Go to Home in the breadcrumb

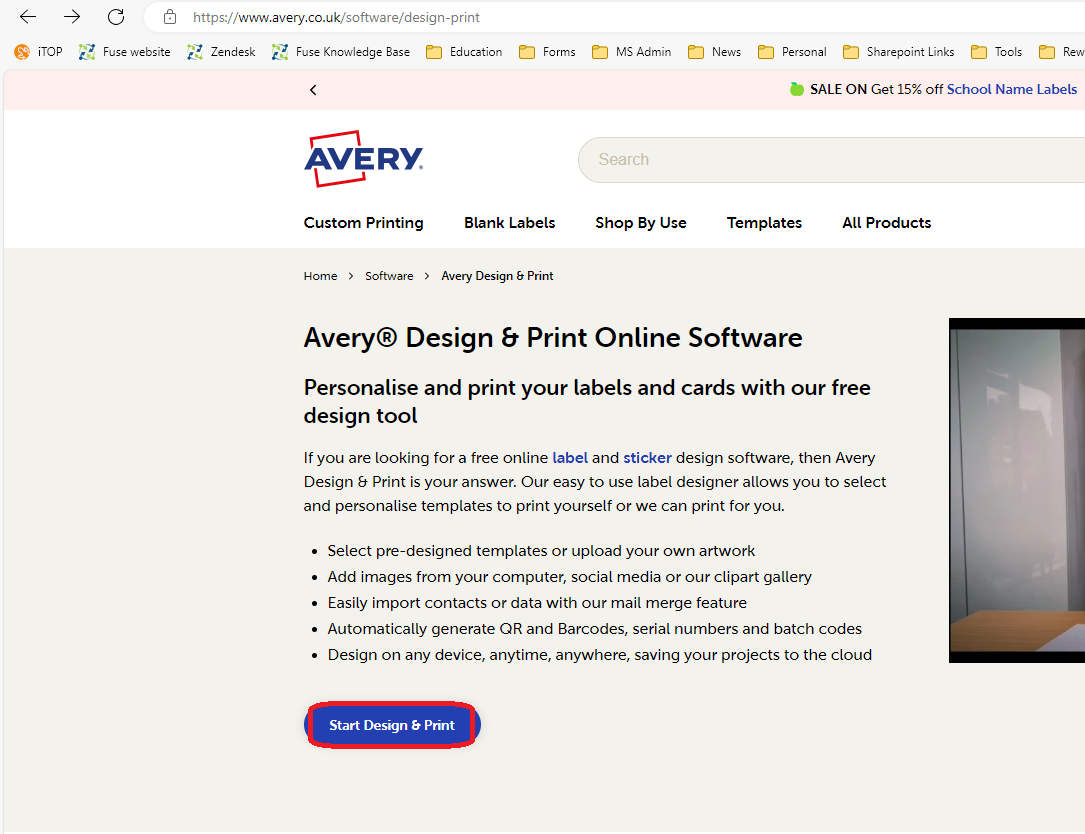[320, 276]
